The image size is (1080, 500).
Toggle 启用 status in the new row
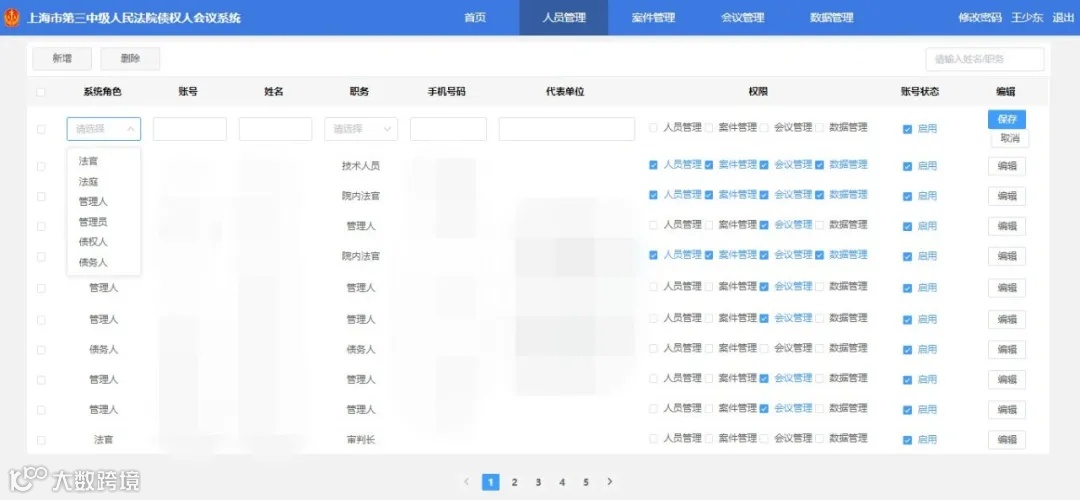[x=907, y=129]
